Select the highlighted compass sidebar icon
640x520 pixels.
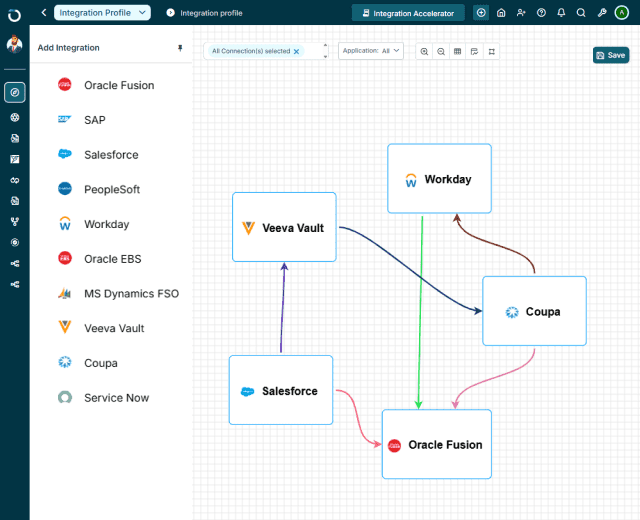point(15,92)
